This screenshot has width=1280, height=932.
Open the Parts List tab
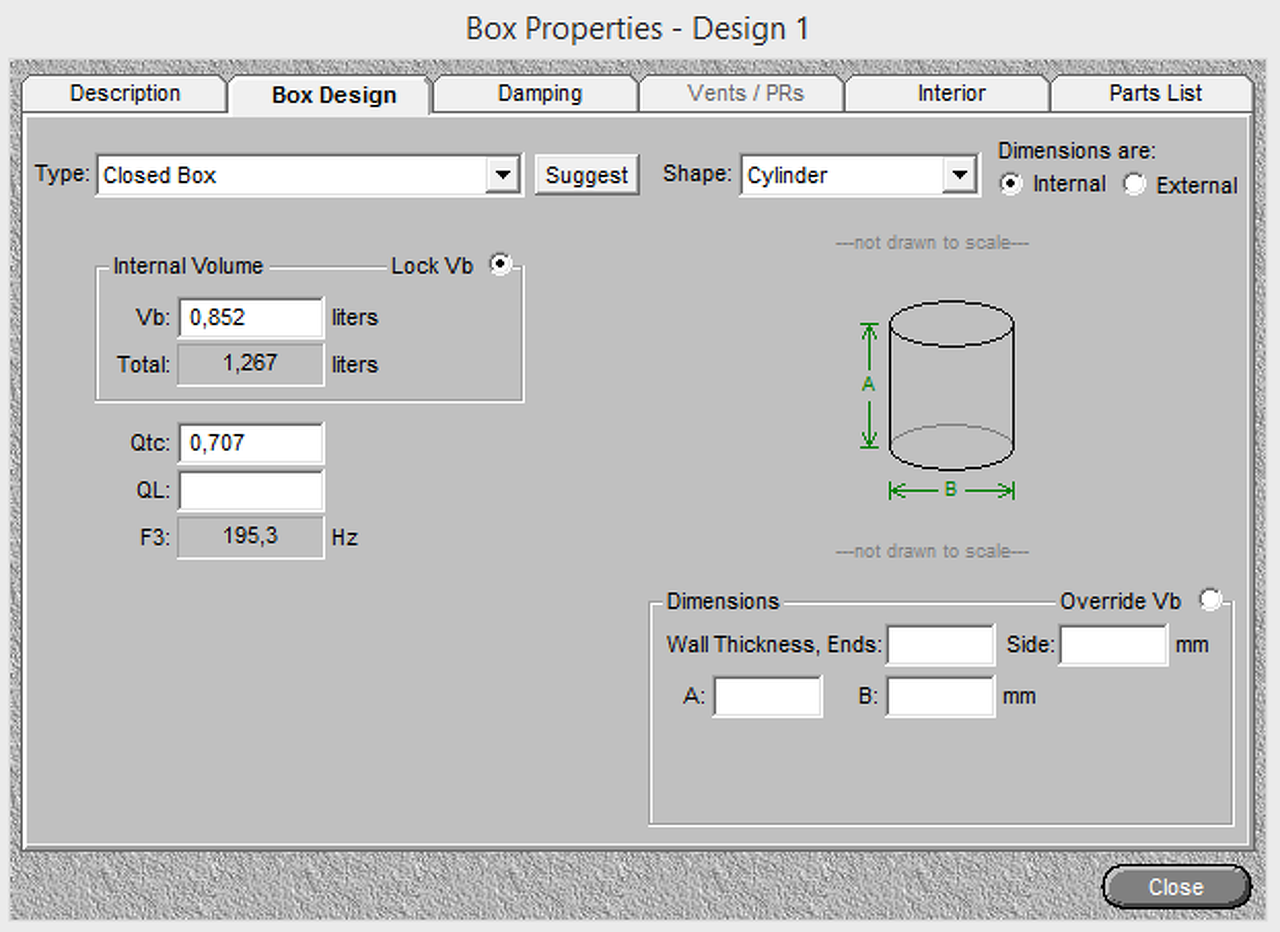point(1155,94)
